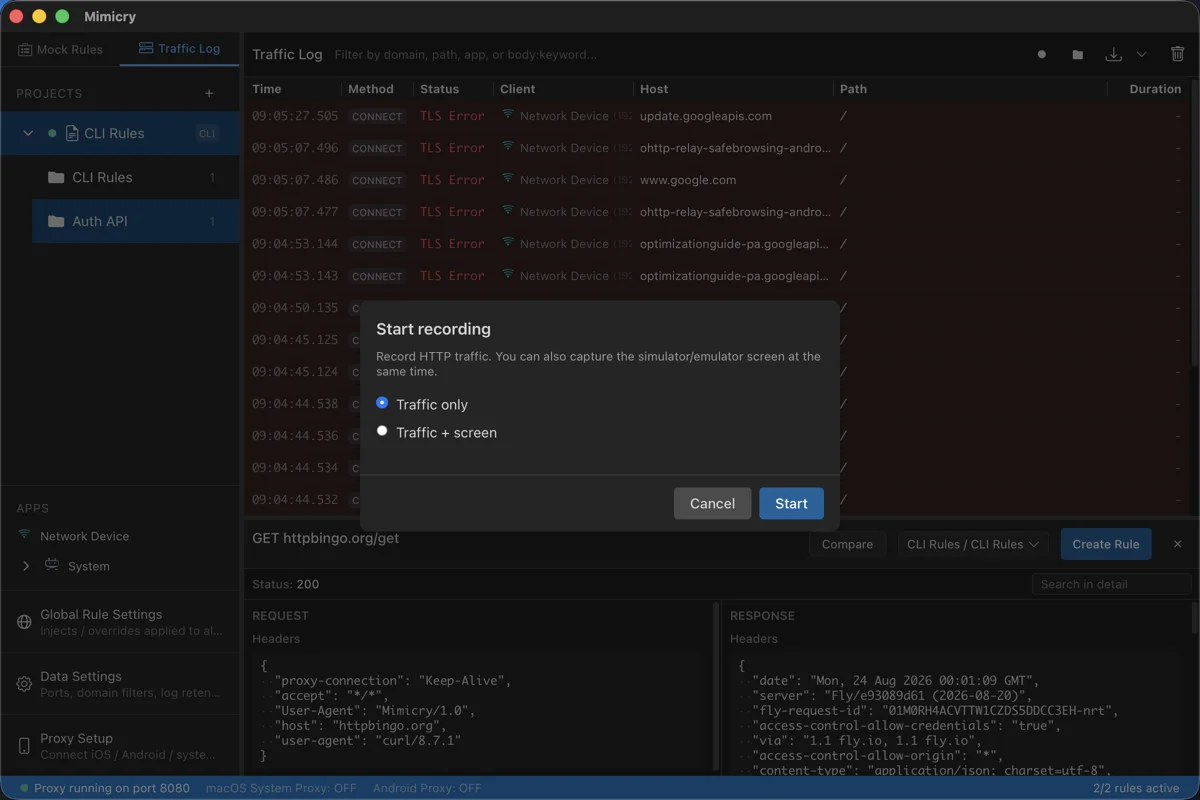Add a new project with plus icon
Image resolution: width=1200 pixels, height=800 pixels.
209,93
